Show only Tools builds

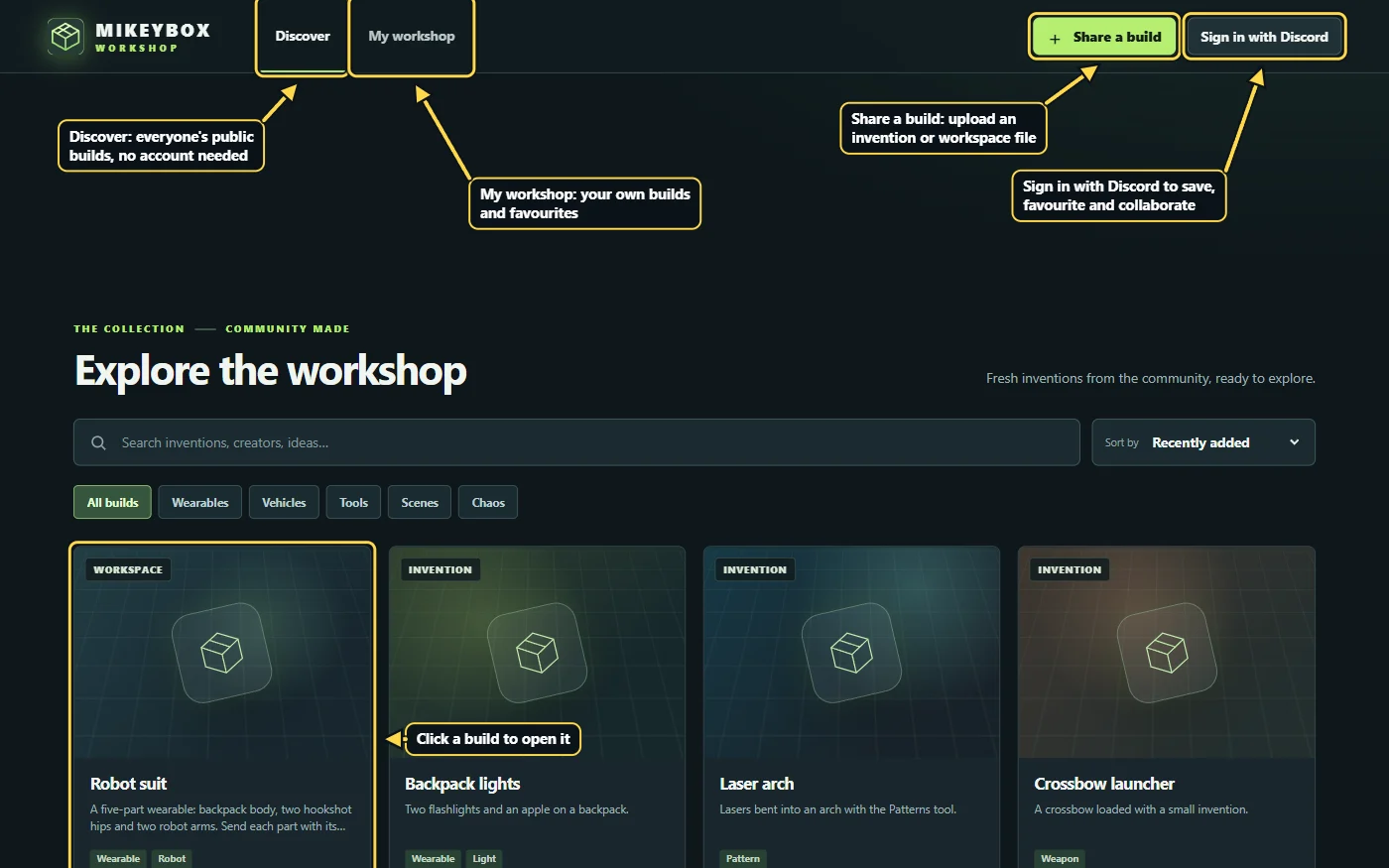(353, 503)
